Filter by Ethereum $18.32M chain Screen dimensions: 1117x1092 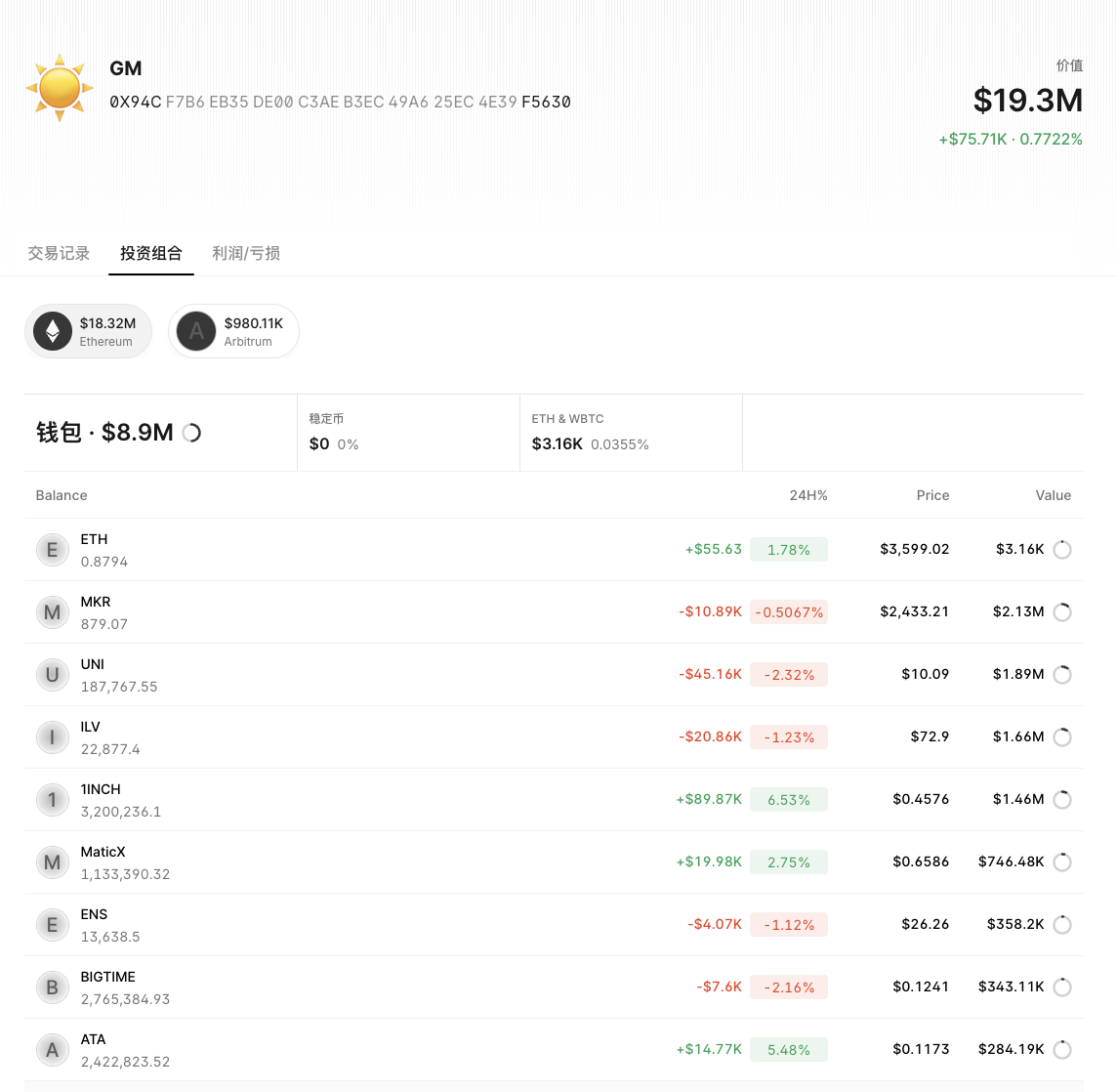click(x=89, y=332)
